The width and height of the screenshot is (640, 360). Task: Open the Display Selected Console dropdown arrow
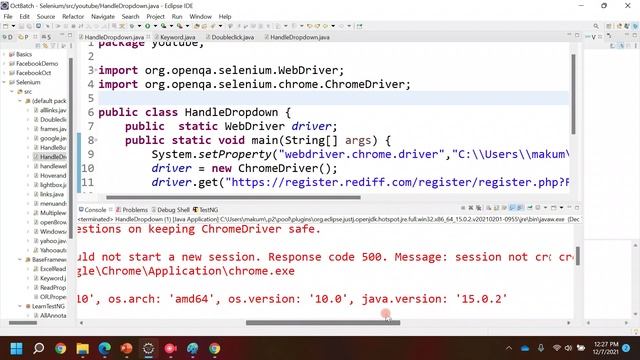(545, 208)
